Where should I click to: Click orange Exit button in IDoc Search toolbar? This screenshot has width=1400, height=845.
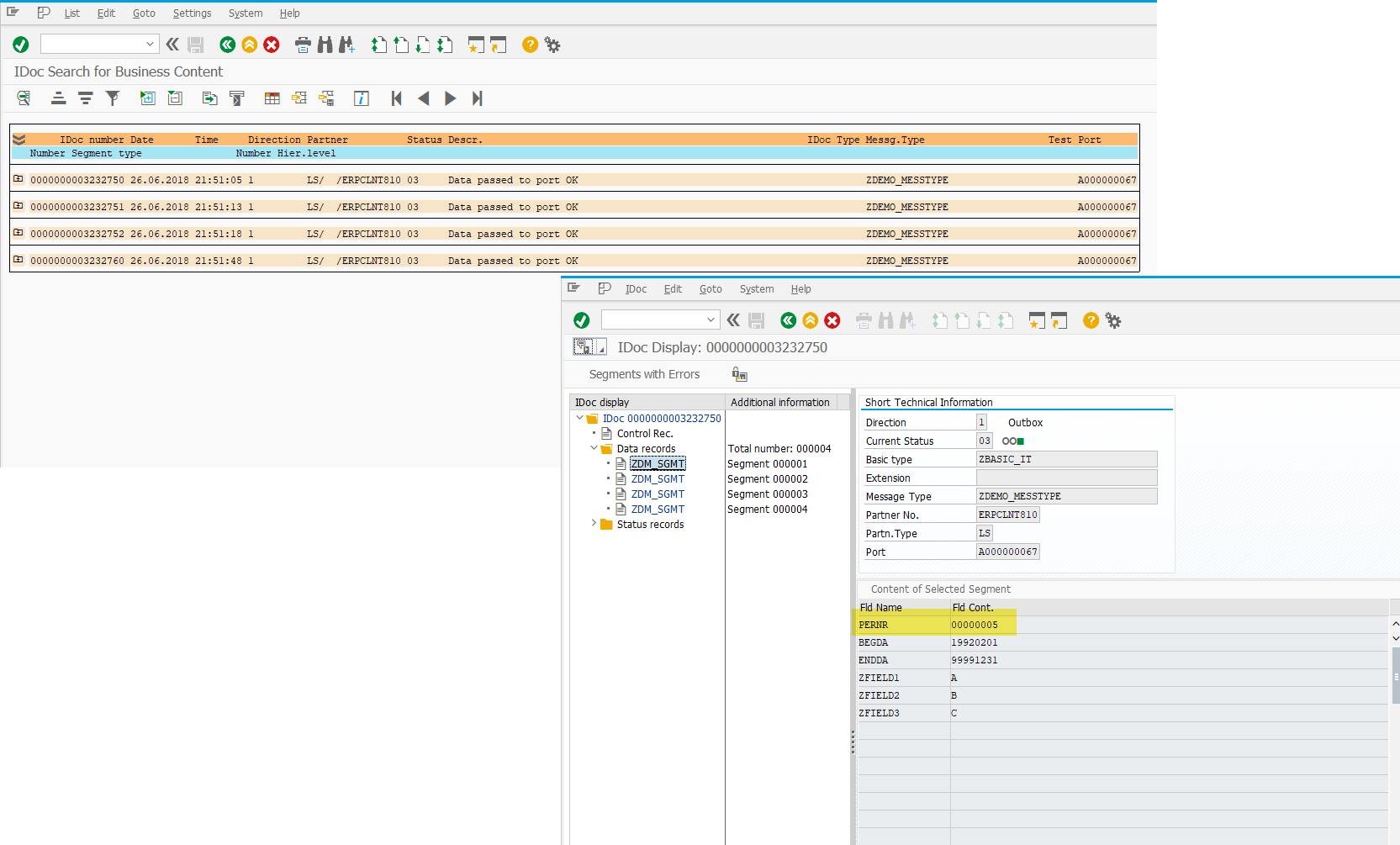pos(250,45)
